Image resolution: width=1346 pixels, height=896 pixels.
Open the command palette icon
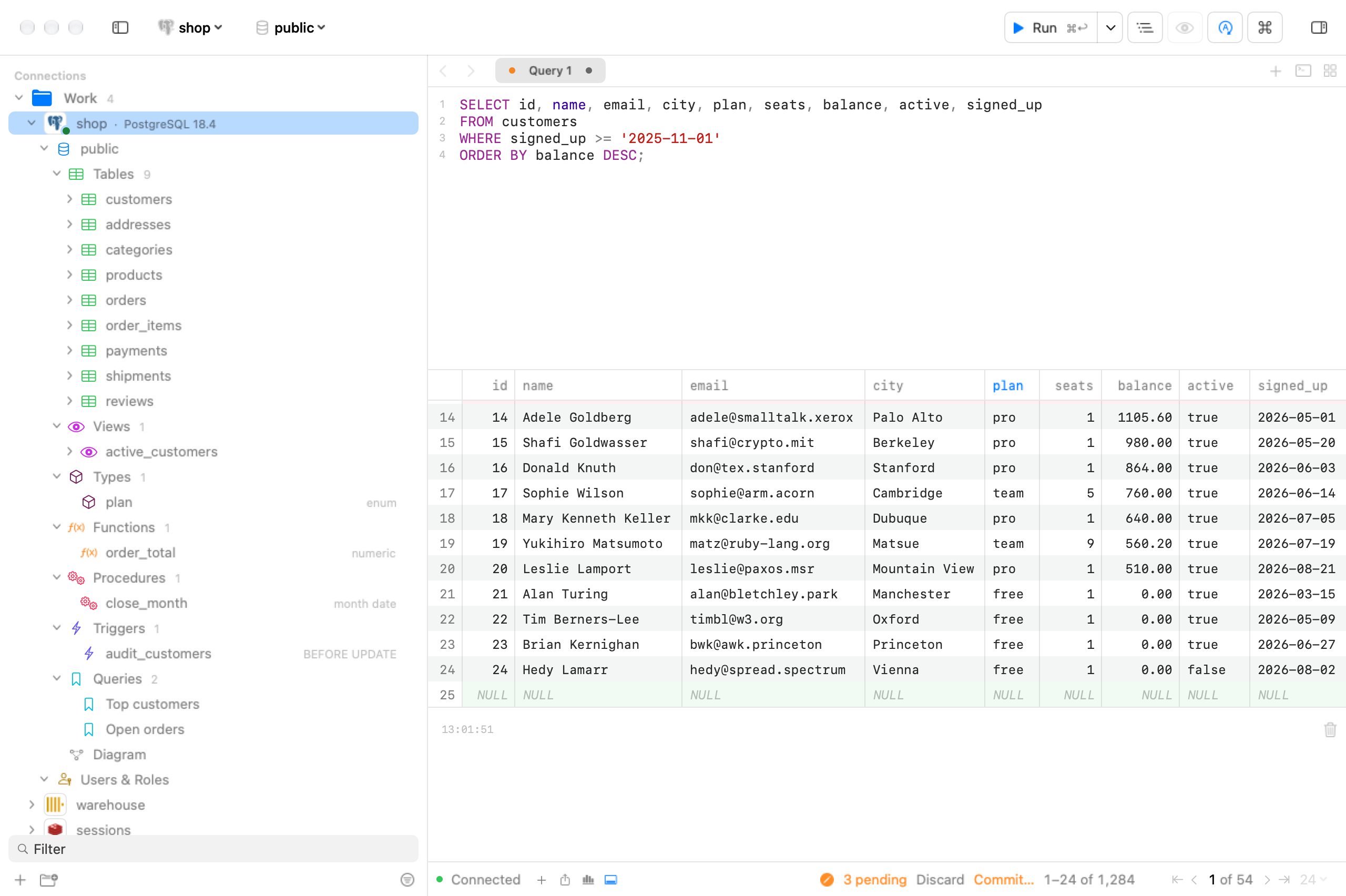[1265, 27]
